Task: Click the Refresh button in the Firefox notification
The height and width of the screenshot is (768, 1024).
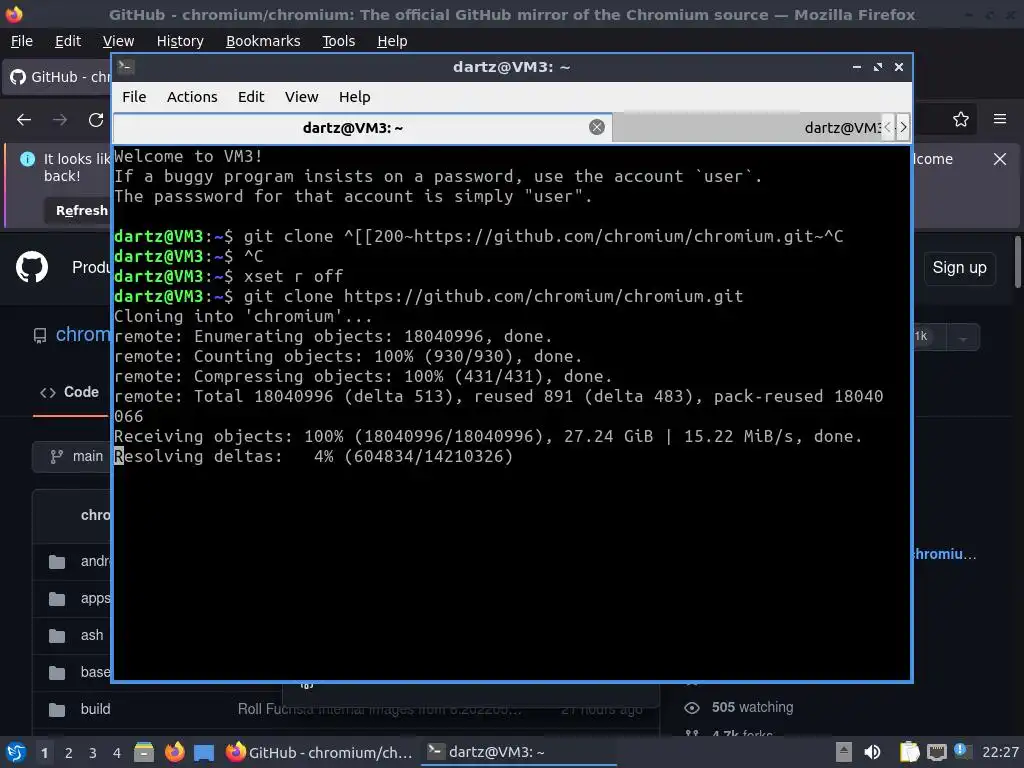Action: 78,210
